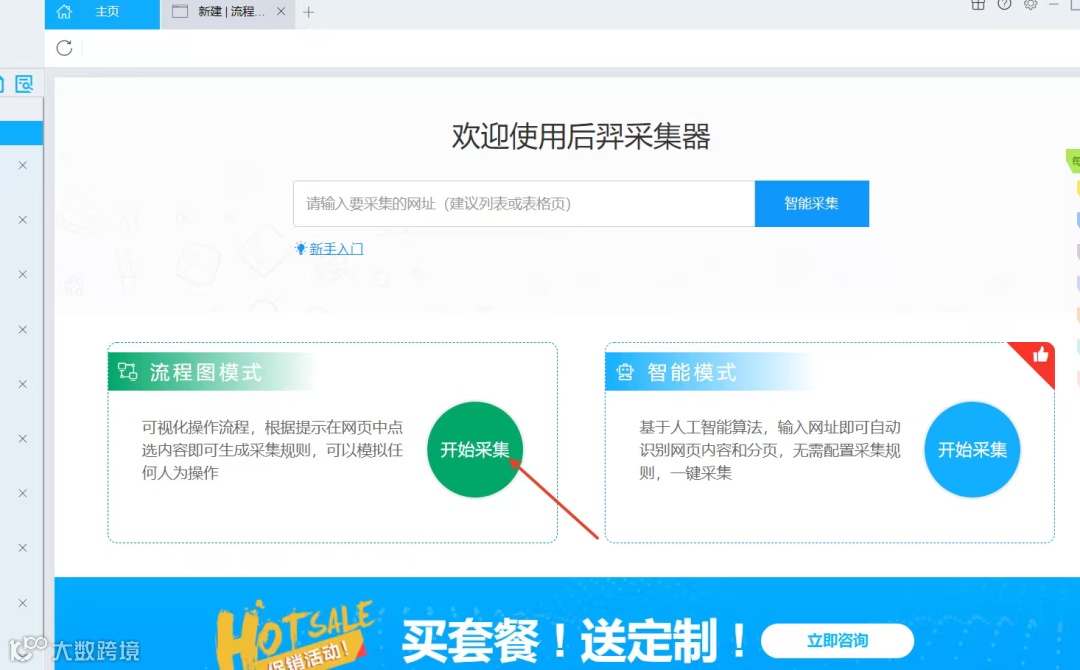Click the 智能采集 button beside the URL field

coord(811,204)
